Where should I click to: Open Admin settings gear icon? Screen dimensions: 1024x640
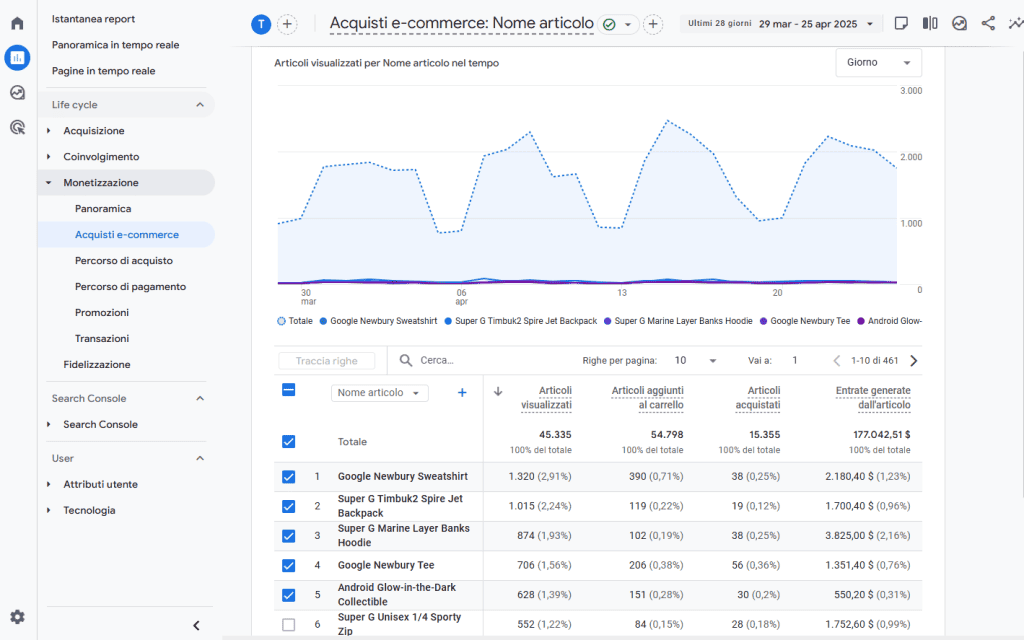(x=17, y=617)
